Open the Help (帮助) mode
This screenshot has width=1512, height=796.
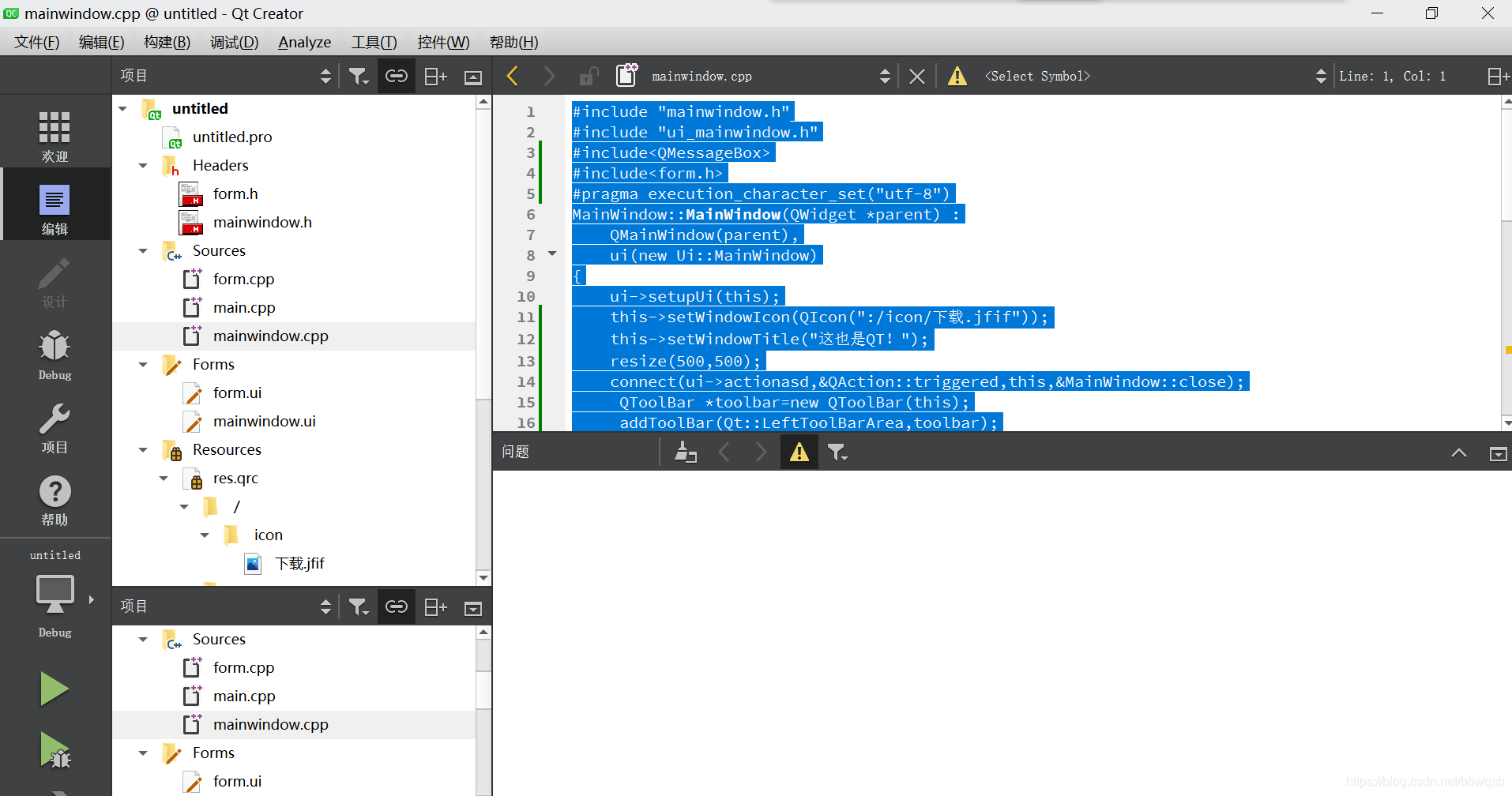55,501
